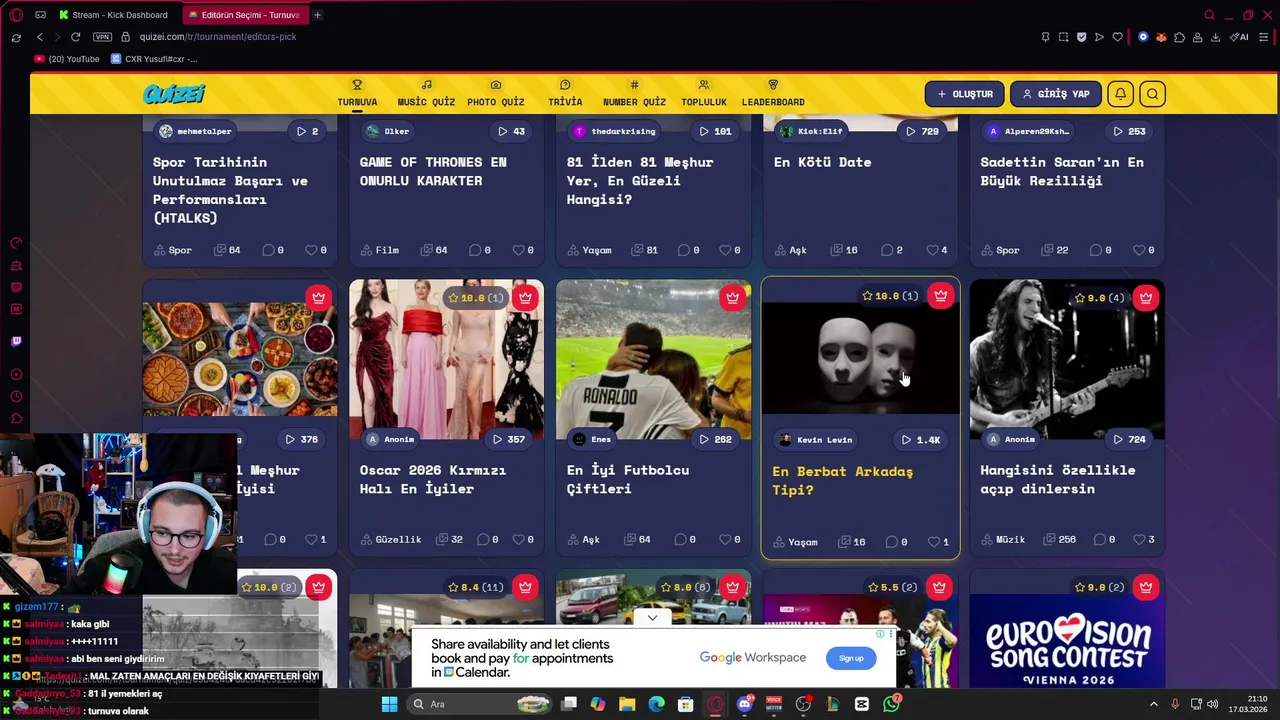Open the Photo Quiz menu item
Image resolution: width=1280 pixels, height=720 pixels.
495,94
